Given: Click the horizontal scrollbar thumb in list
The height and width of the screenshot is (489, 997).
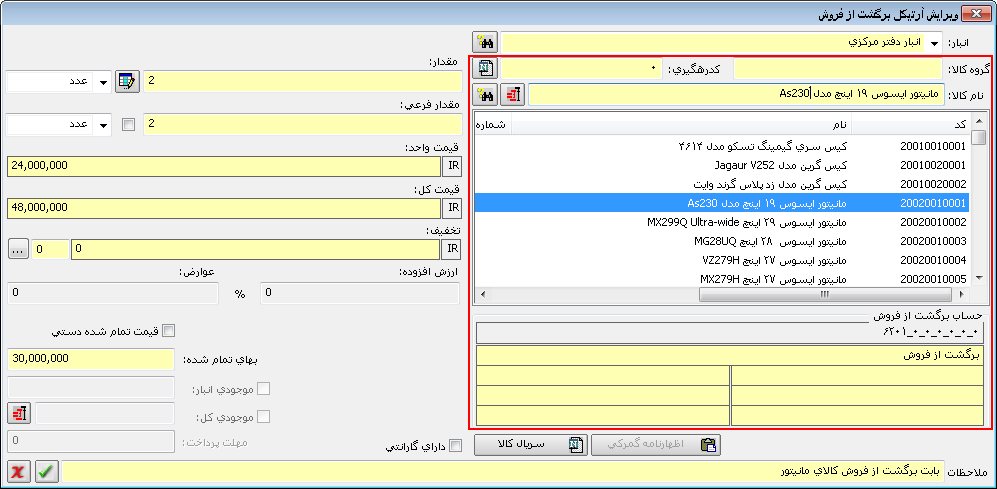Looking at the screenshot, I should [825, 294].
